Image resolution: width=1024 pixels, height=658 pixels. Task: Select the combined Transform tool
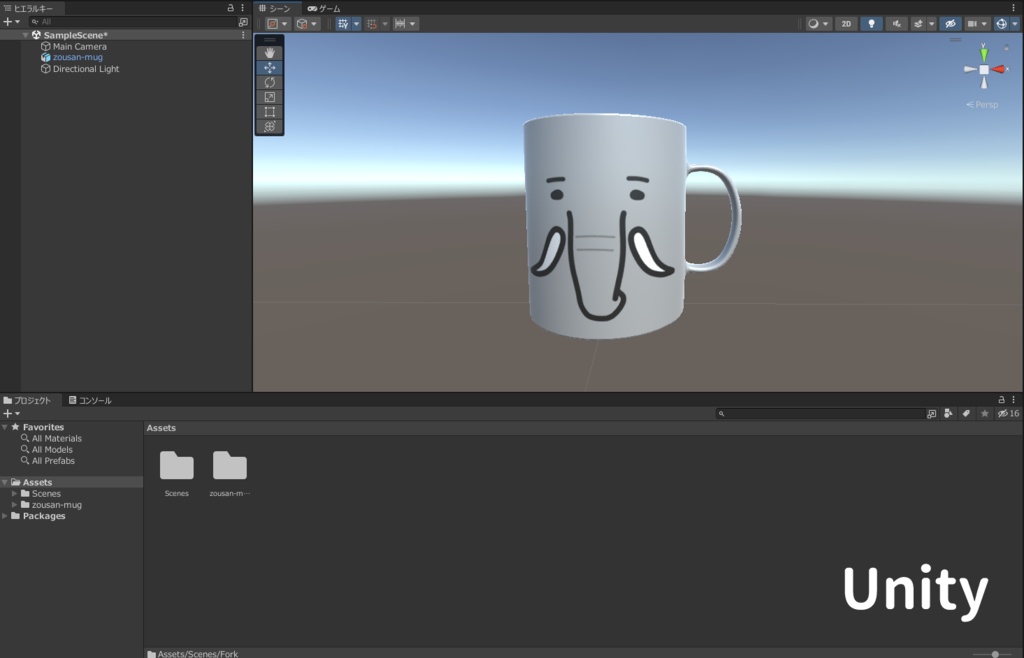coord(269,125)
